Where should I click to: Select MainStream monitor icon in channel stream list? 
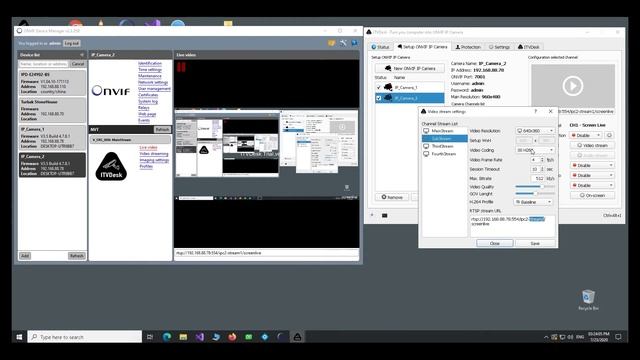[x=426, y=131]
